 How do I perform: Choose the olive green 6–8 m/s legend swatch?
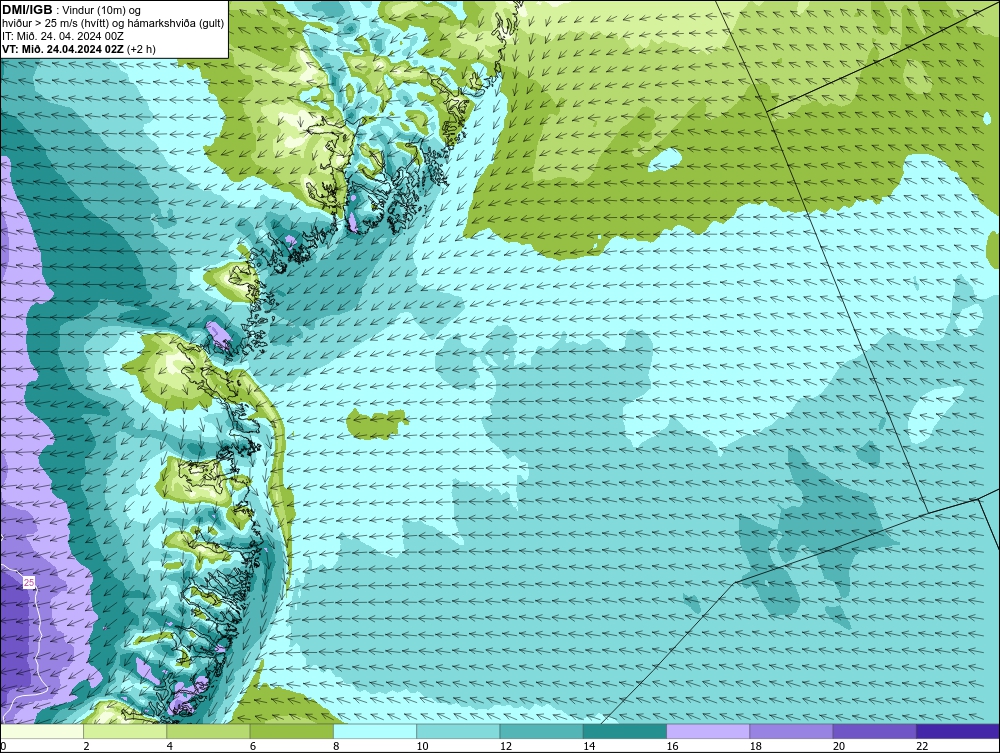[x=291, y=731]
